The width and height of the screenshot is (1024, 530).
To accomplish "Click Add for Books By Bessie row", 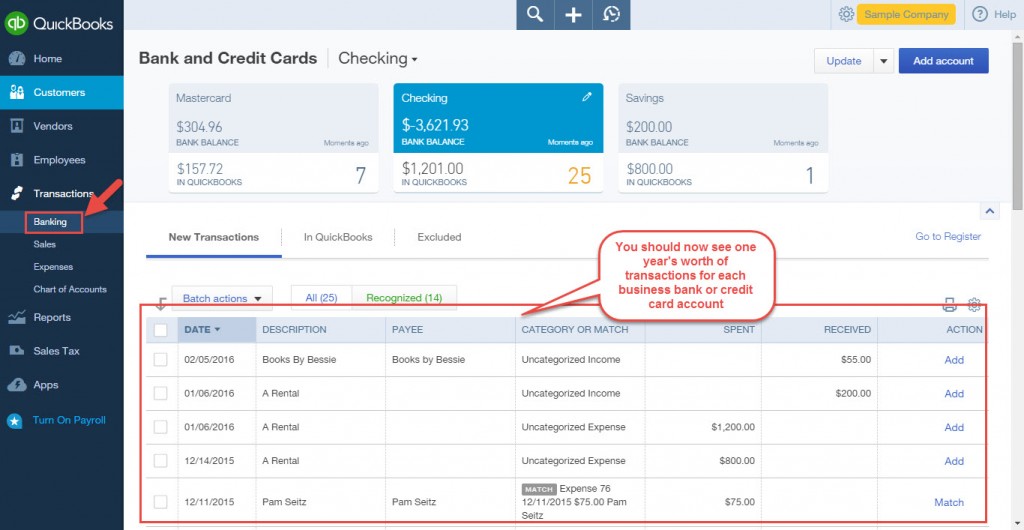I will click(953, 360).
